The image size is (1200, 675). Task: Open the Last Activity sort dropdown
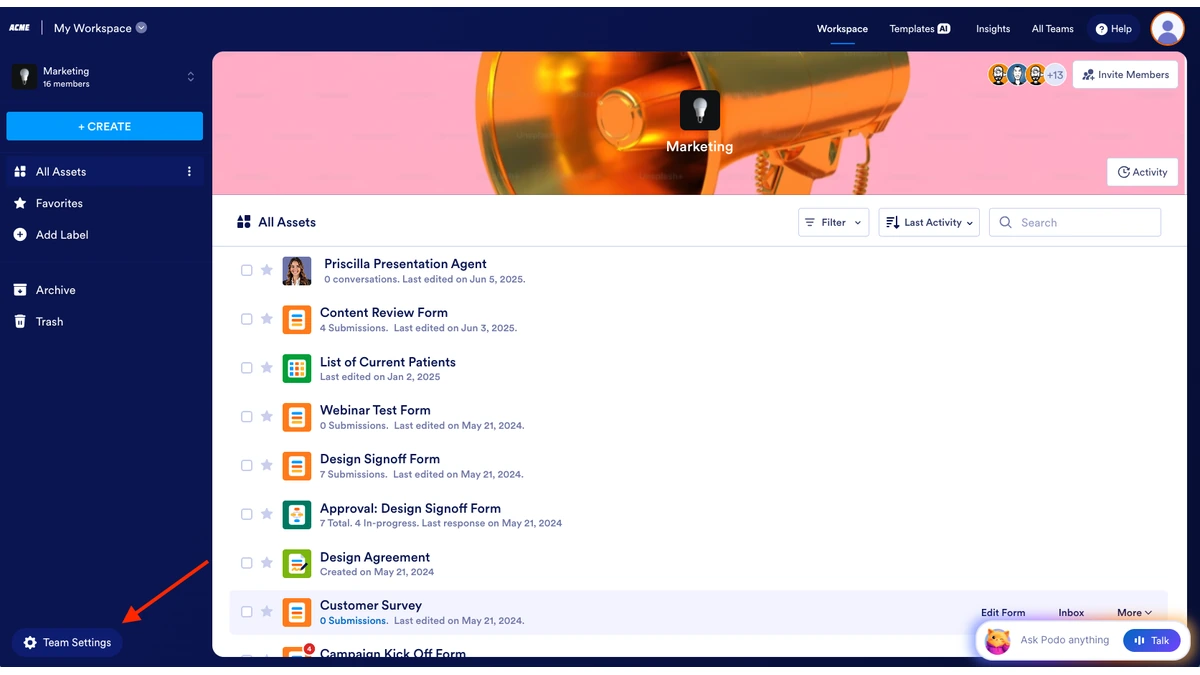(x=929, y=223)
